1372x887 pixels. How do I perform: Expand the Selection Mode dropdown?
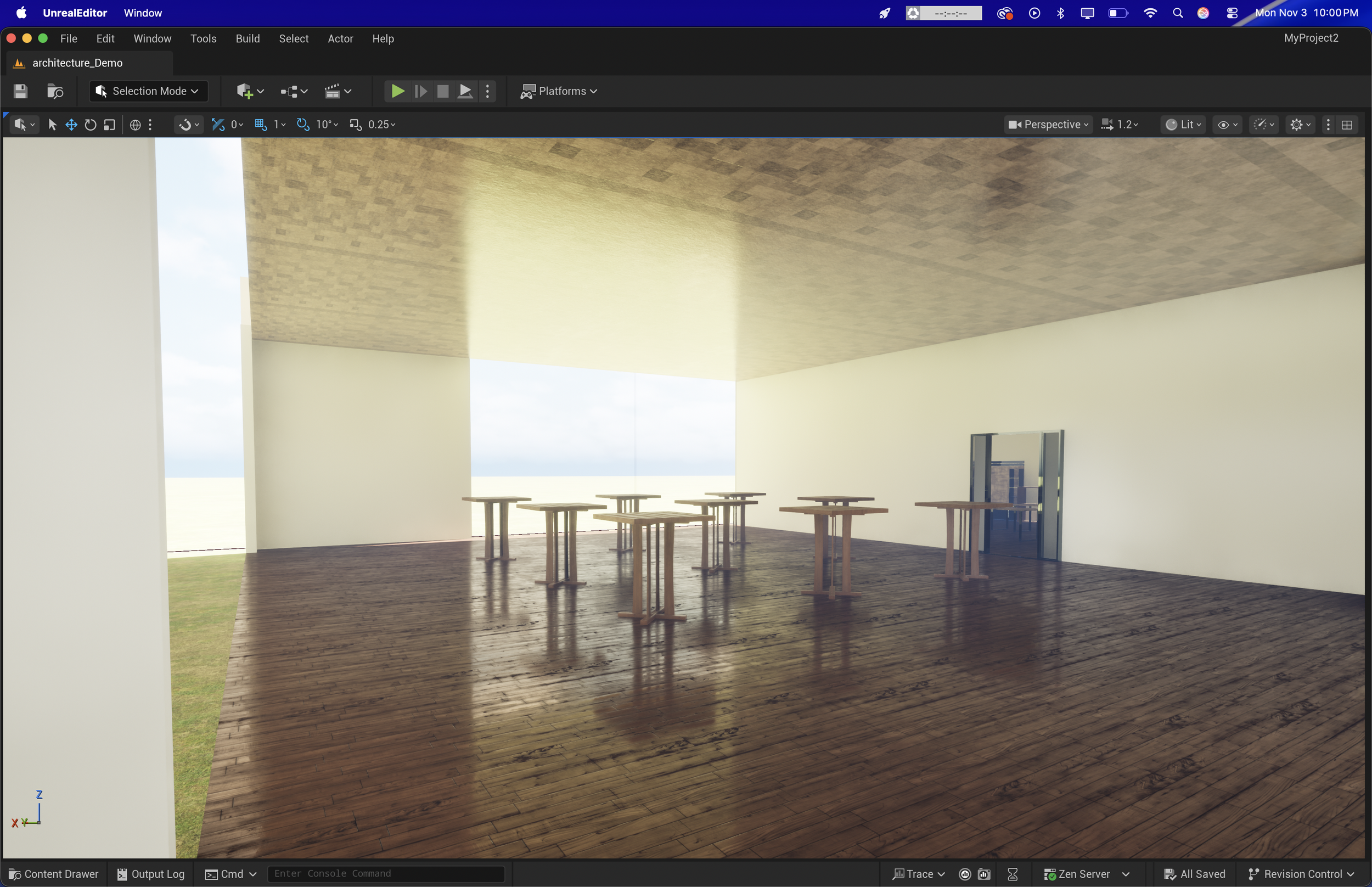click(148, 91)
